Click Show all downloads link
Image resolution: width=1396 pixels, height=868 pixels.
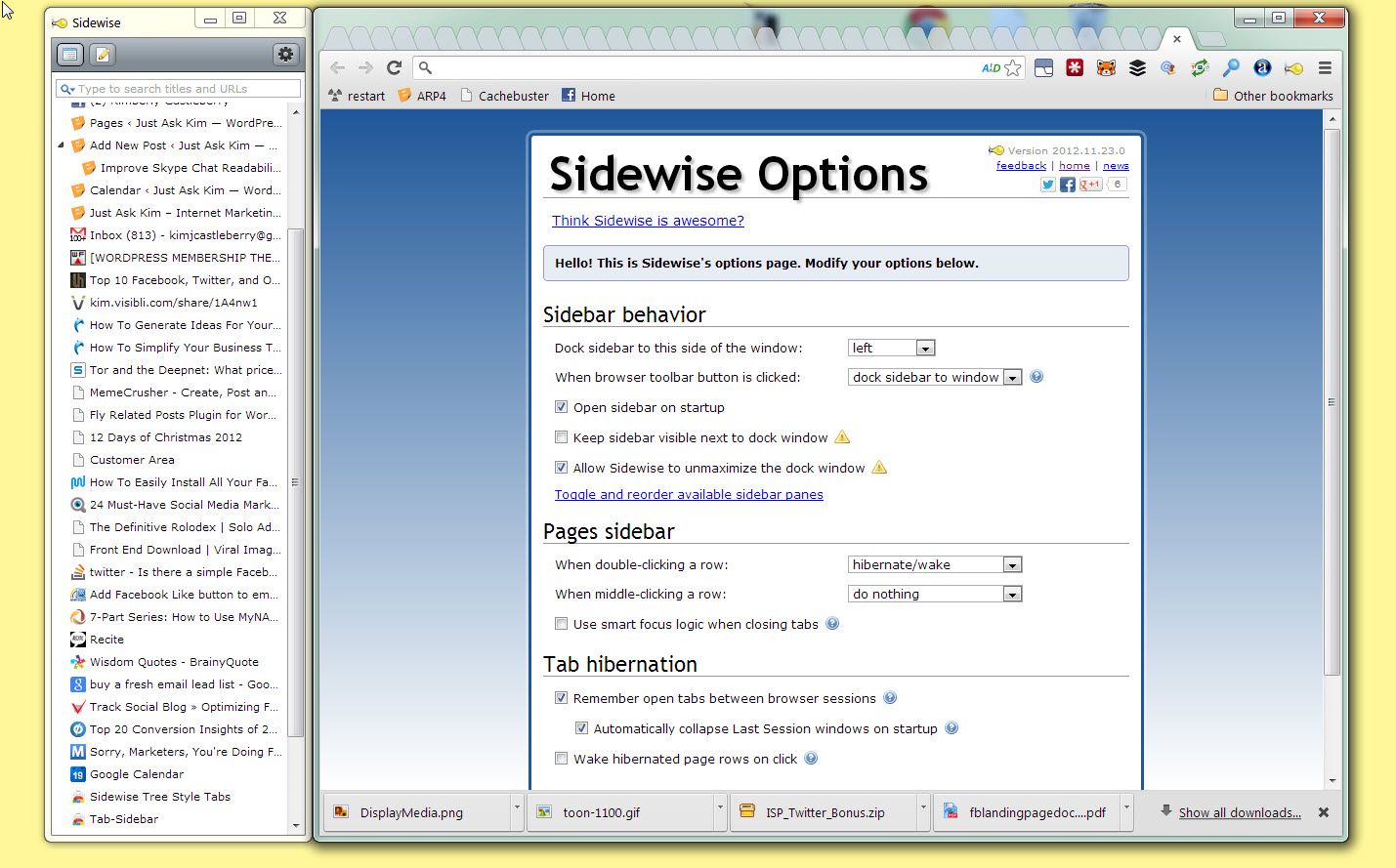pos(1240,812)
